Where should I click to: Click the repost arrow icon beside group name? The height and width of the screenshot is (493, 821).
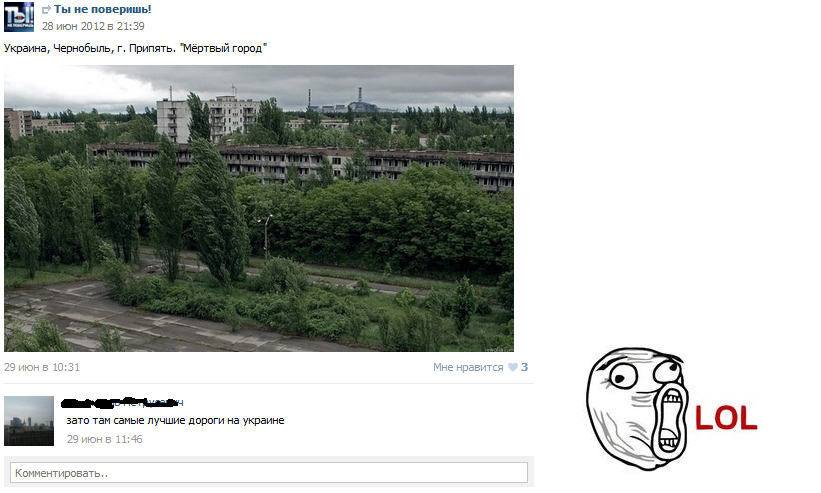pos(46,9)
